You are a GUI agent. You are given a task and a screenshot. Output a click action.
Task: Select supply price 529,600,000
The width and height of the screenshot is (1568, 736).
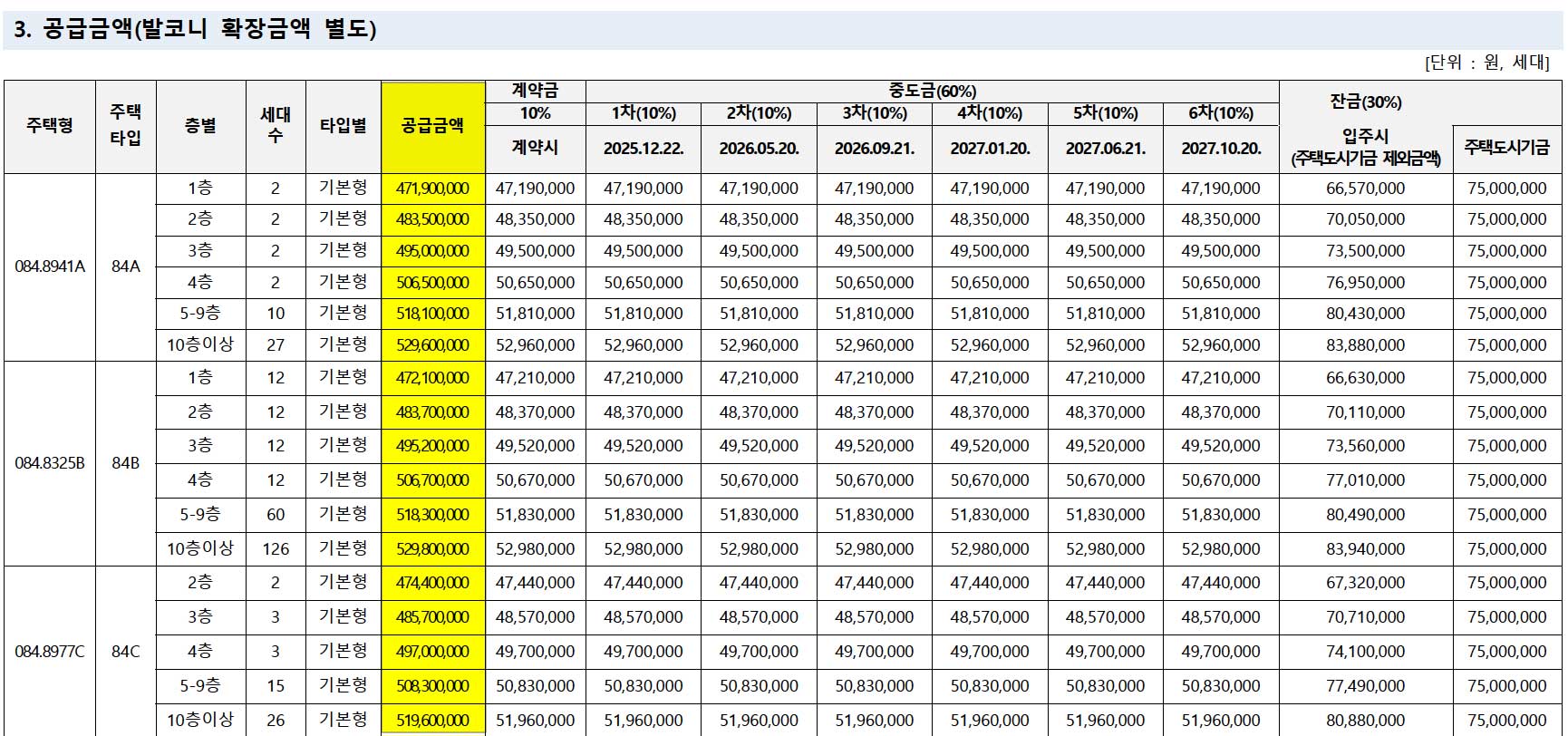[x=433, y=345]
